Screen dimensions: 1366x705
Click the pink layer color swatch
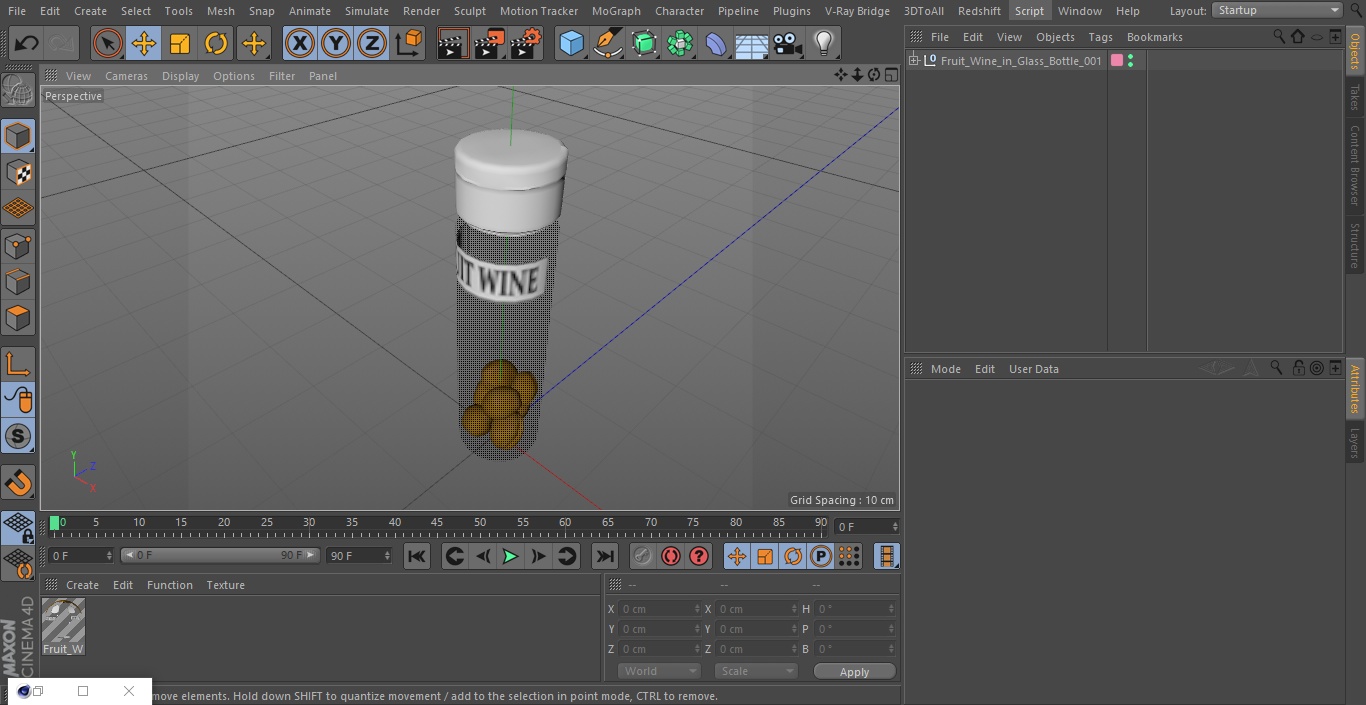pos(1117,61)
